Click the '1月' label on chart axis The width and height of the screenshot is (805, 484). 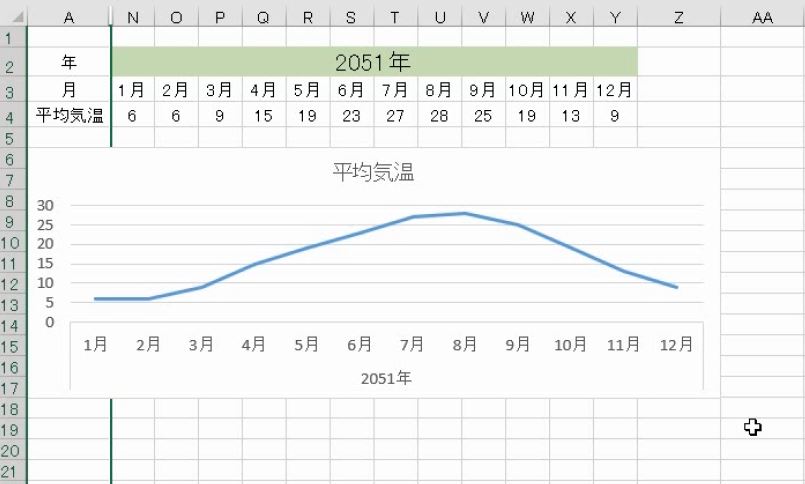click(x=95, y=344)
